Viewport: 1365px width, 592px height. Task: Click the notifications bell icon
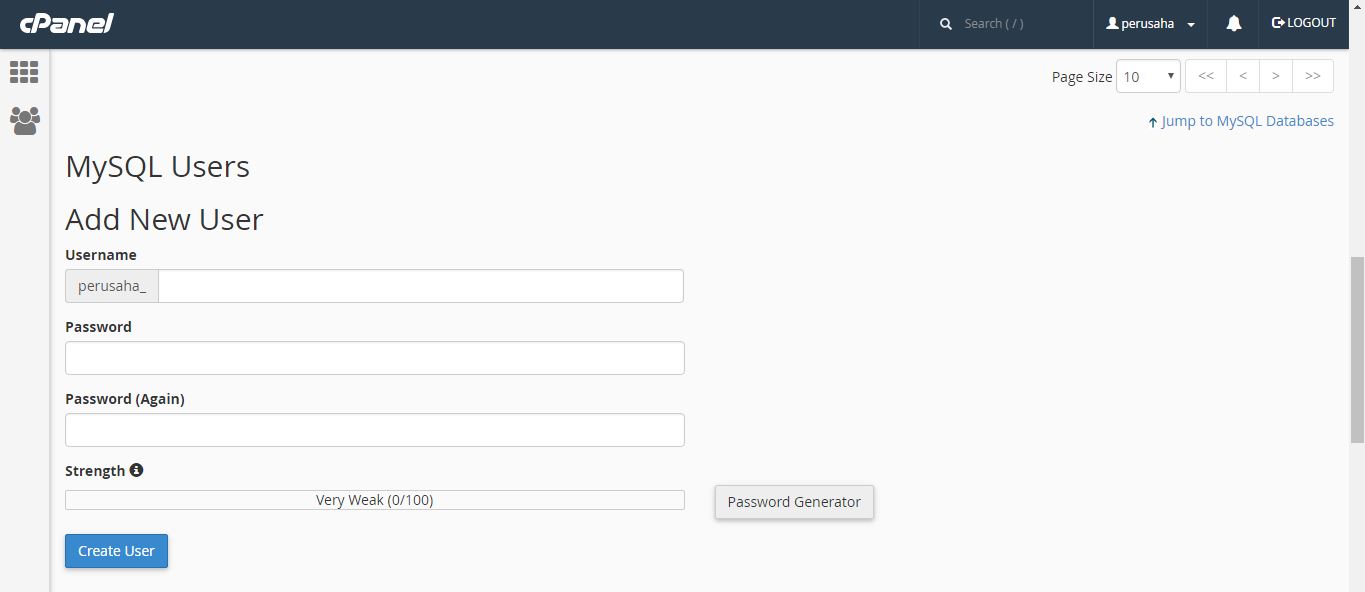click(1233, 23)
